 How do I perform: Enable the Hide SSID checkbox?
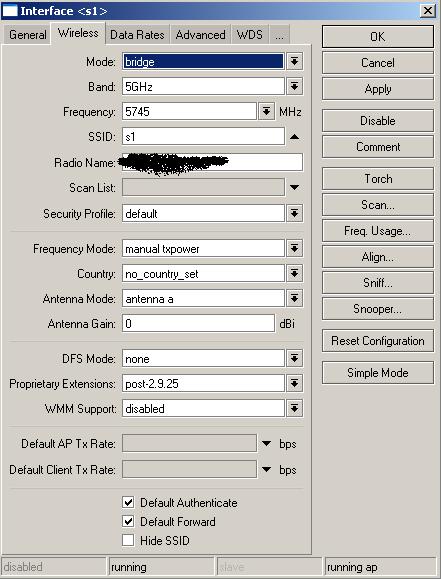[128, 540]
